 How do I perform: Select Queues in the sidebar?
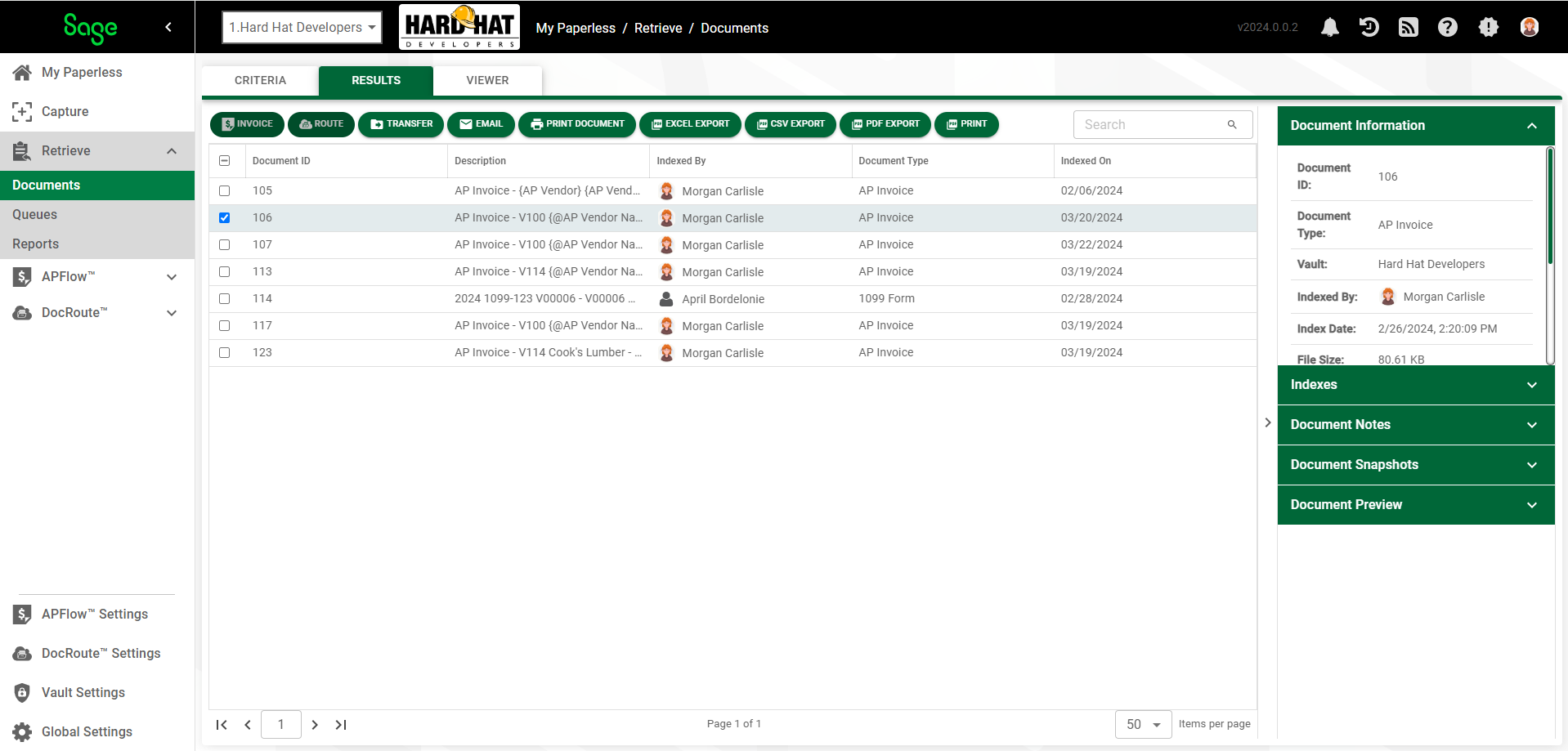click(97, 214)
